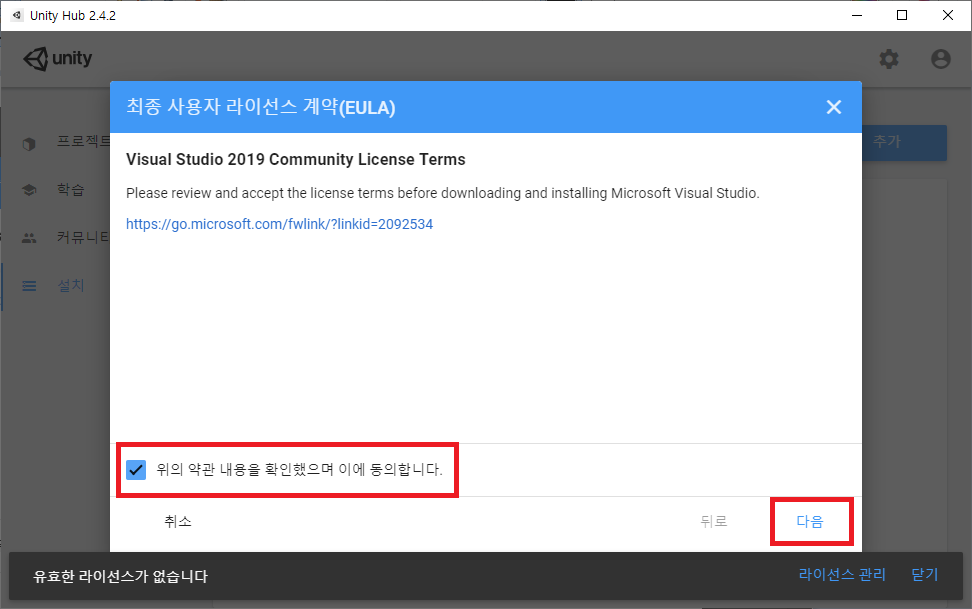Dismiss notification with 닫기

click(x=925, y=575)
